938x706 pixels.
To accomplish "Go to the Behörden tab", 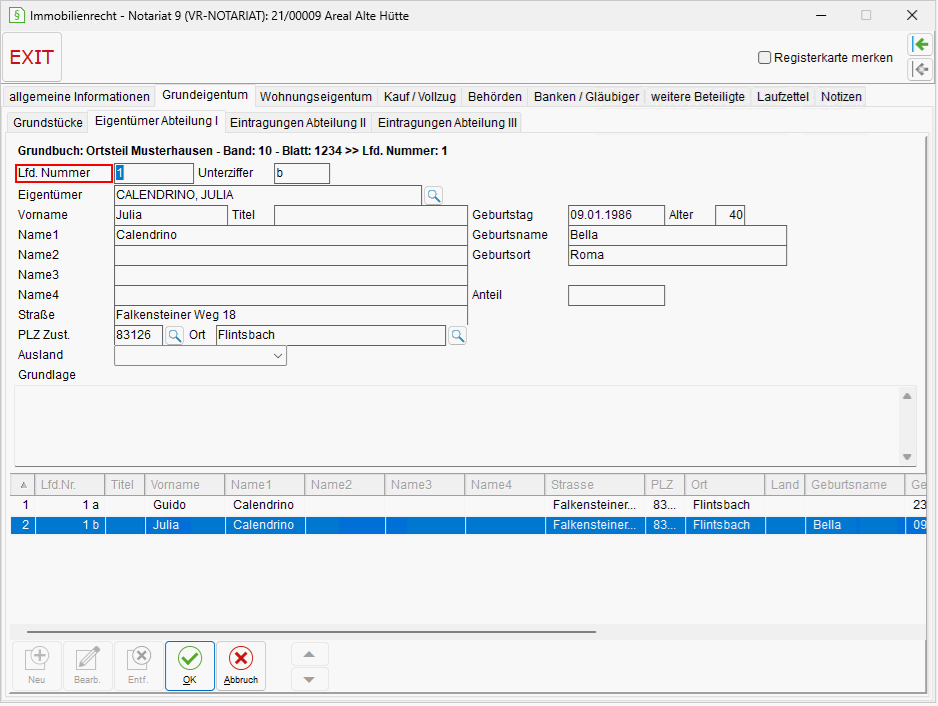I will [495, 97].
